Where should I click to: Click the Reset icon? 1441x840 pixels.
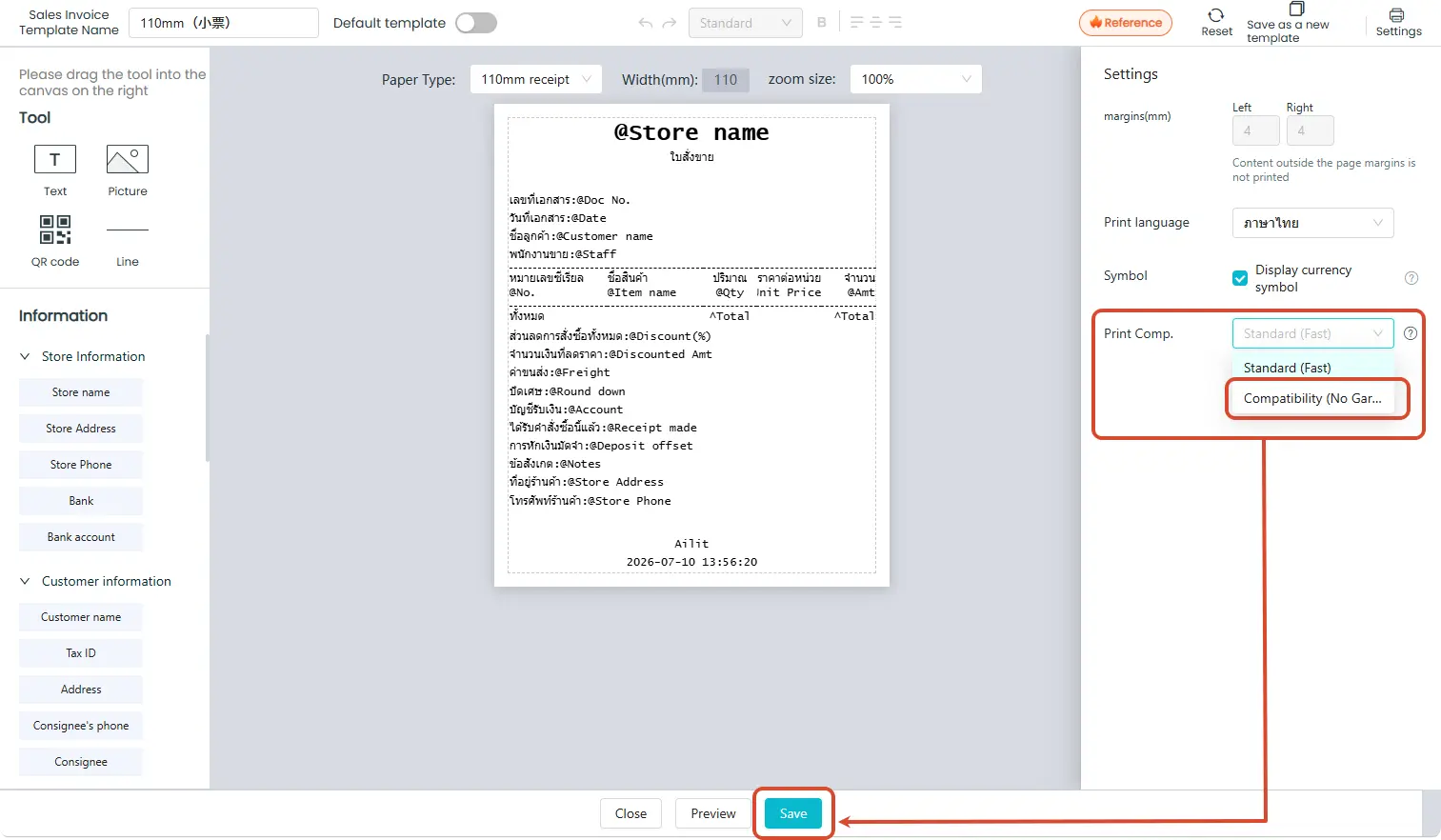[1216, 15]
